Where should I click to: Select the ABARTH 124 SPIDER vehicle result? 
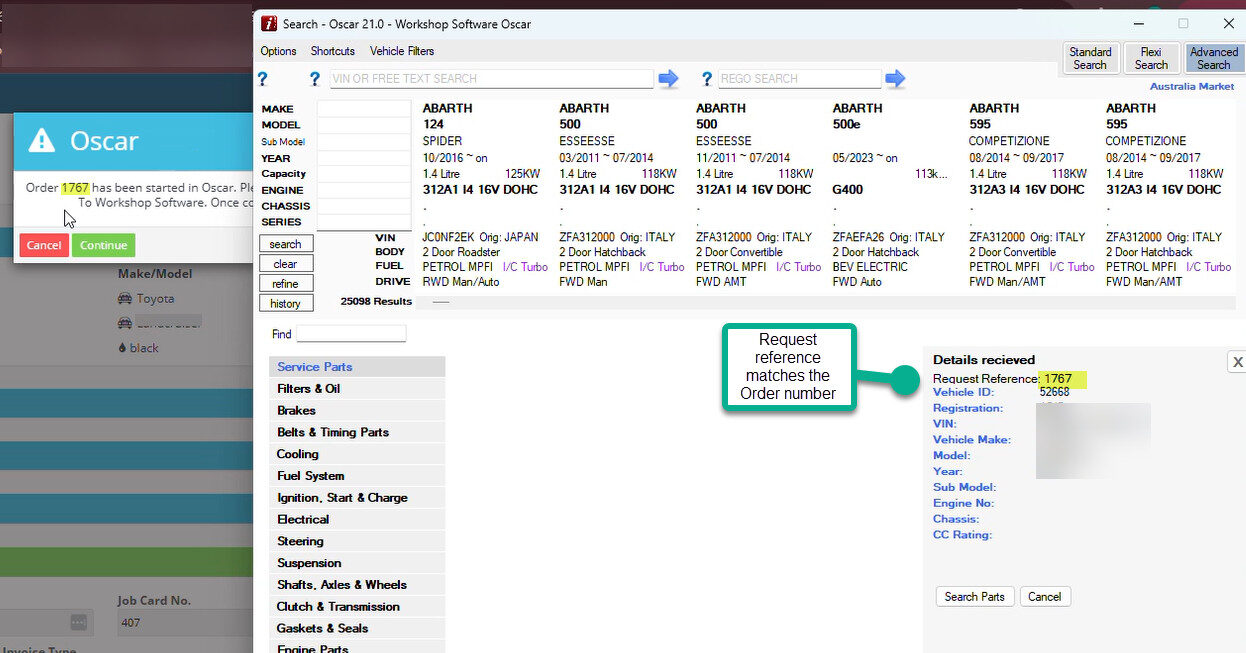(x=482, y=195)
